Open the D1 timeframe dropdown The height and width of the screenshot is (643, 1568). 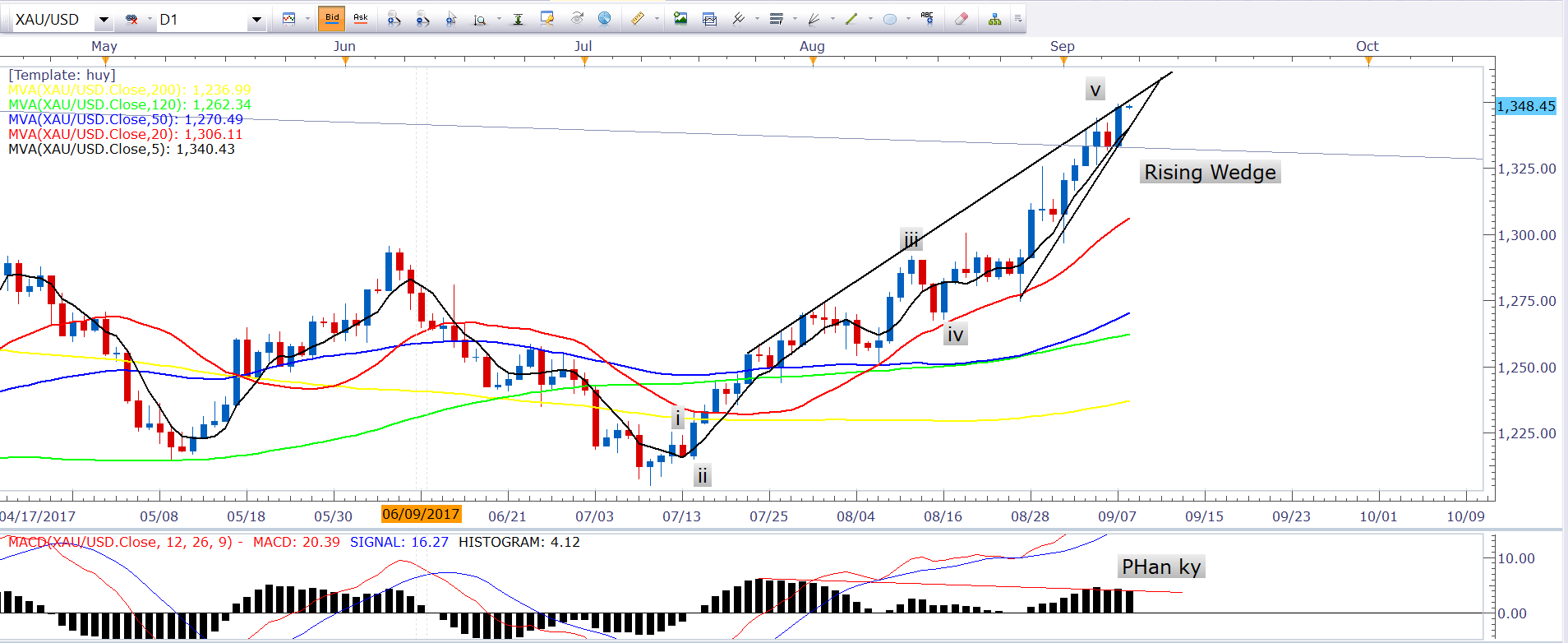256,19
